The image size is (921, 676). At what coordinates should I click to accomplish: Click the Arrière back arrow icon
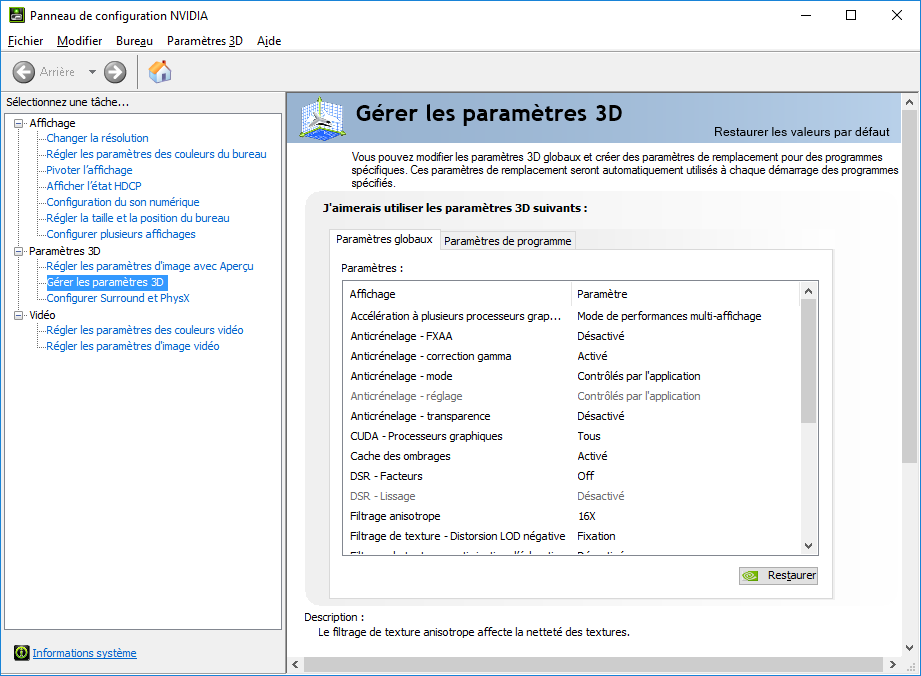(24, 72)
